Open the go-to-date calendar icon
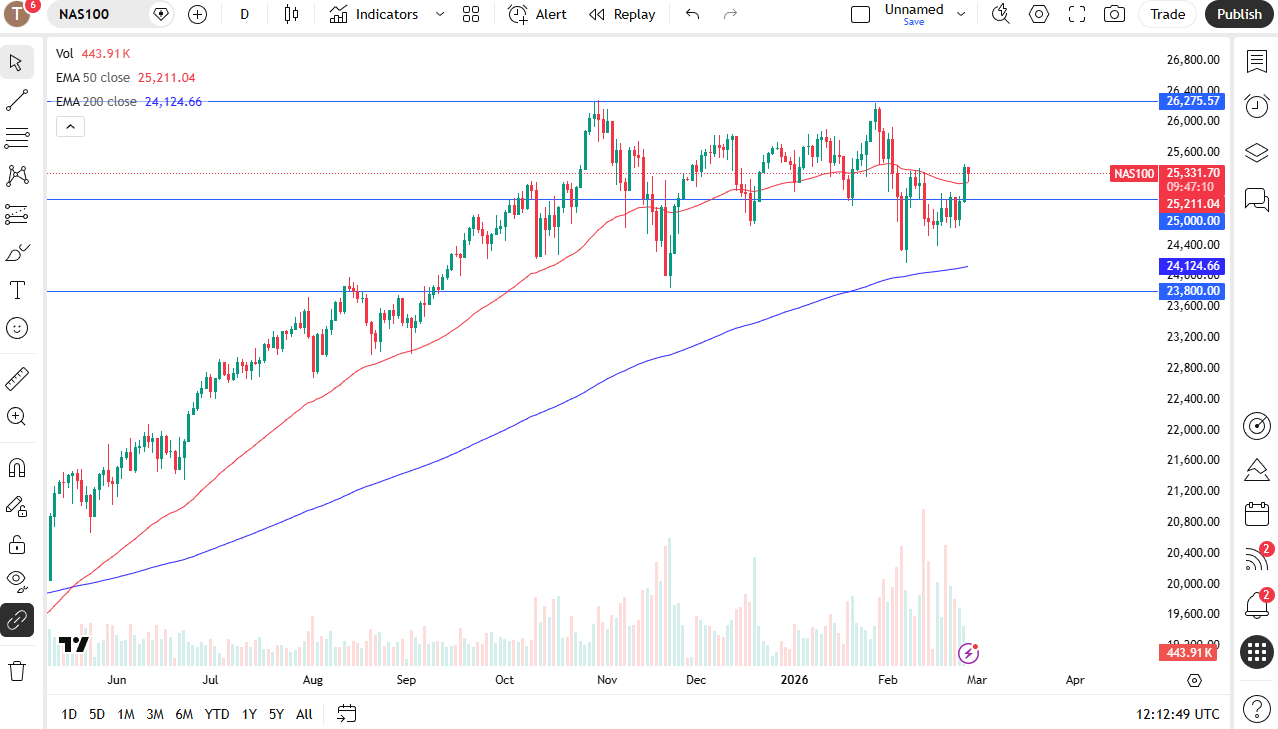The height and width of the screenshot is (729, 1278). pyautogui.click(x=347, y=714)
